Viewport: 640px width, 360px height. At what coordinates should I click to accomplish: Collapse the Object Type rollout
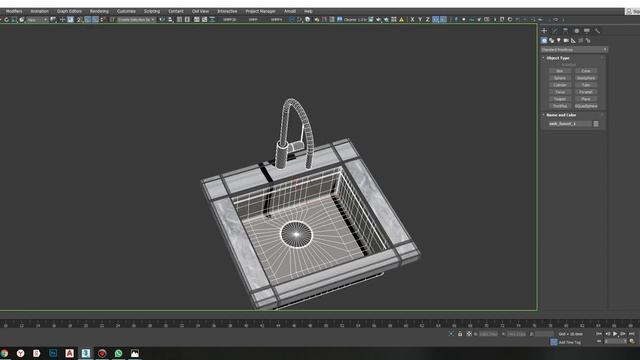coord(558,58)
